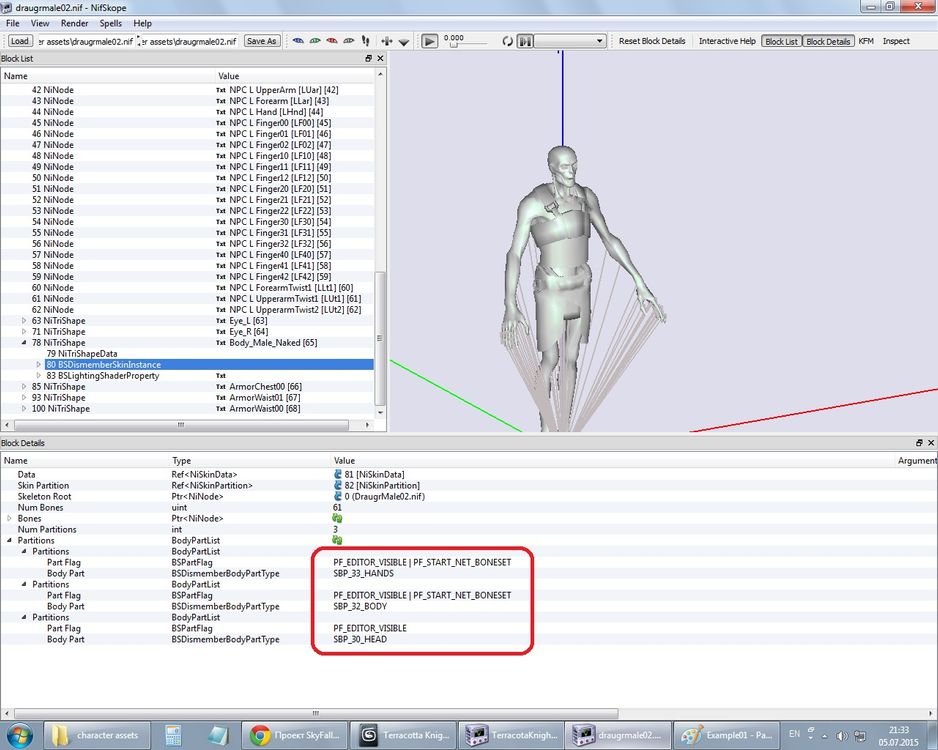Click the red eye view icon in toolbar

(331, 41)
